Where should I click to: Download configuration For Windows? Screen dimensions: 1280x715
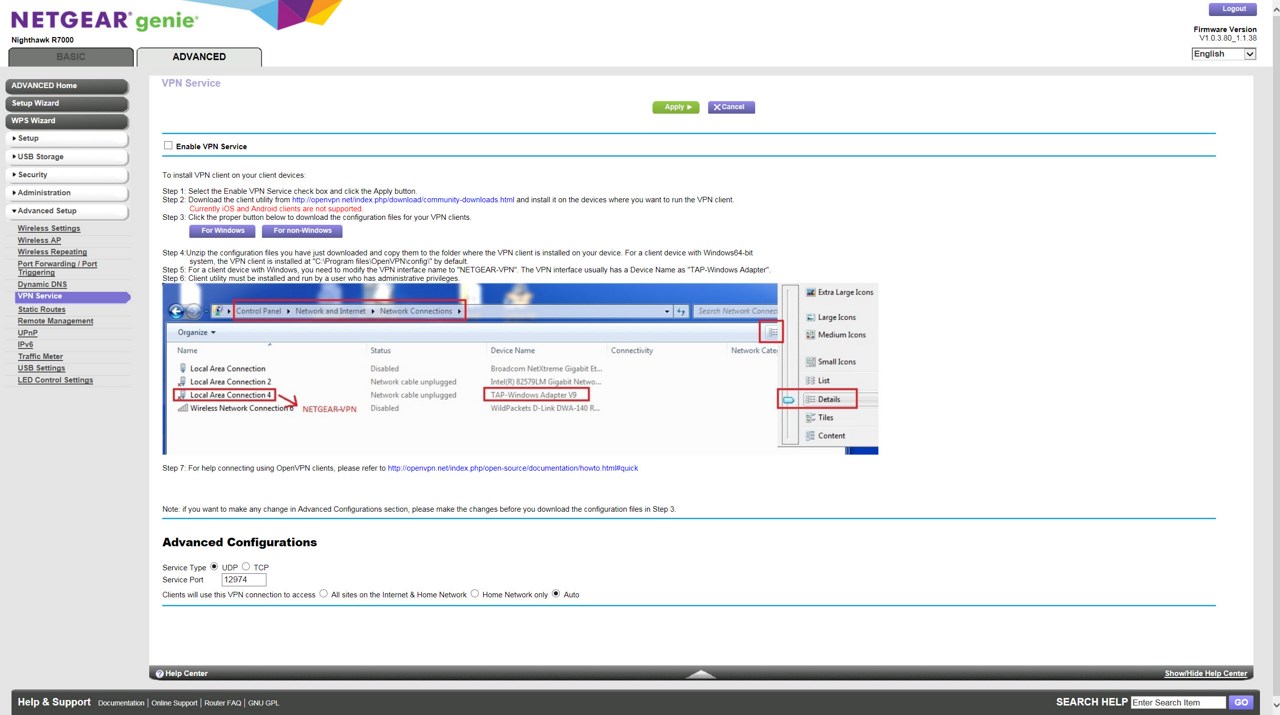(223, 231)
